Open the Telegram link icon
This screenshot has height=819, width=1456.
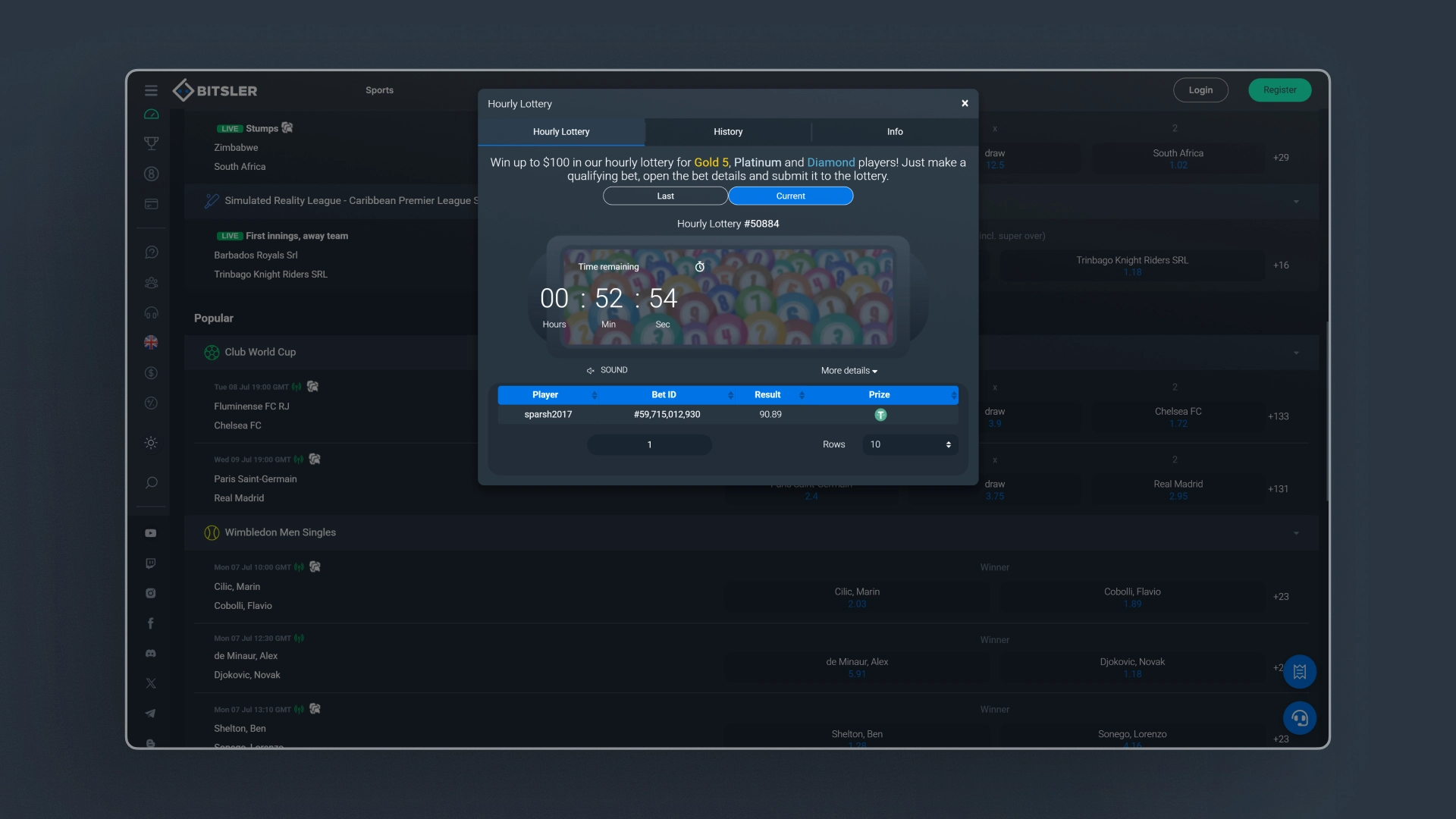click(x=151, y=713)
